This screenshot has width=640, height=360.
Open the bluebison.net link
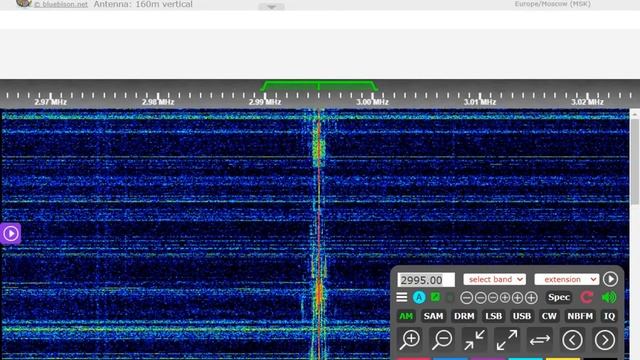click(60, 4)
